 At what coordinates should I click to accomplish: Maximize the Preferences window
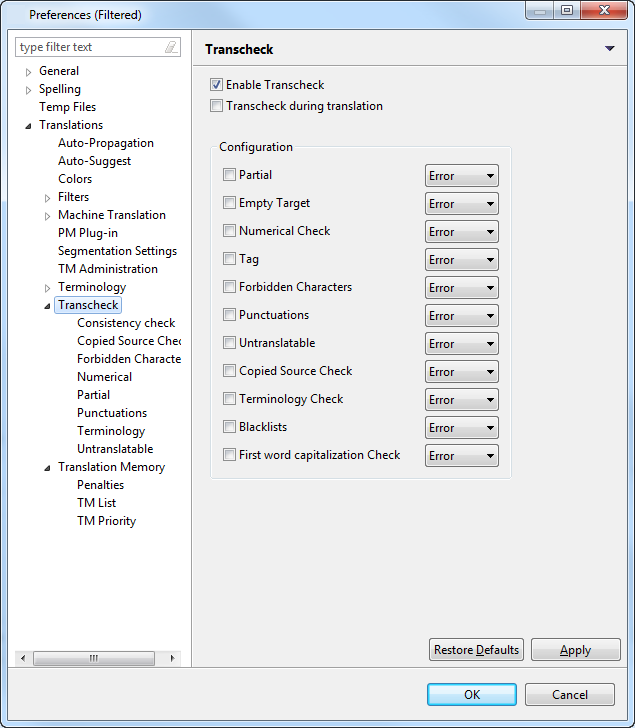click(567, 10)
